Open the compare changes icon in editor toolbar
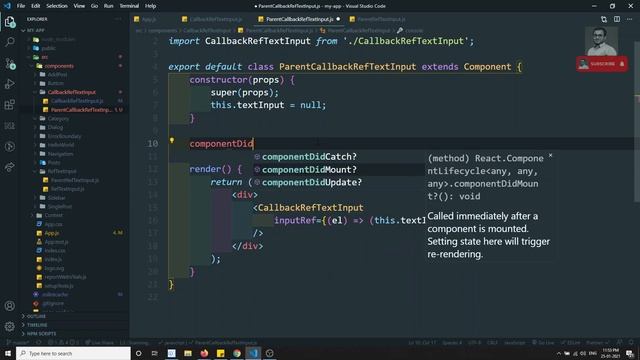This screenshot has height=360, width=640. (x=604, y=19)
